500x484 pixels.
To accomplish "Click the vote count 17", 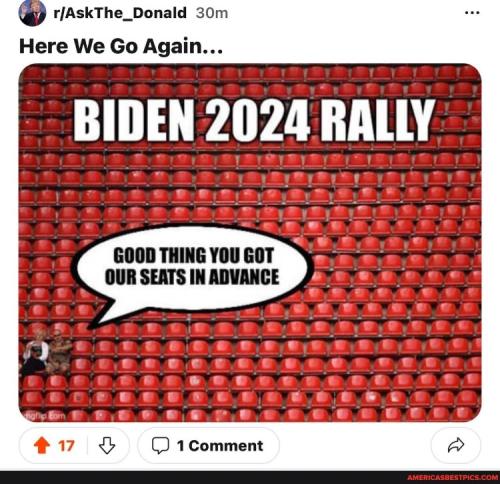I will click(x=66, y=446).
